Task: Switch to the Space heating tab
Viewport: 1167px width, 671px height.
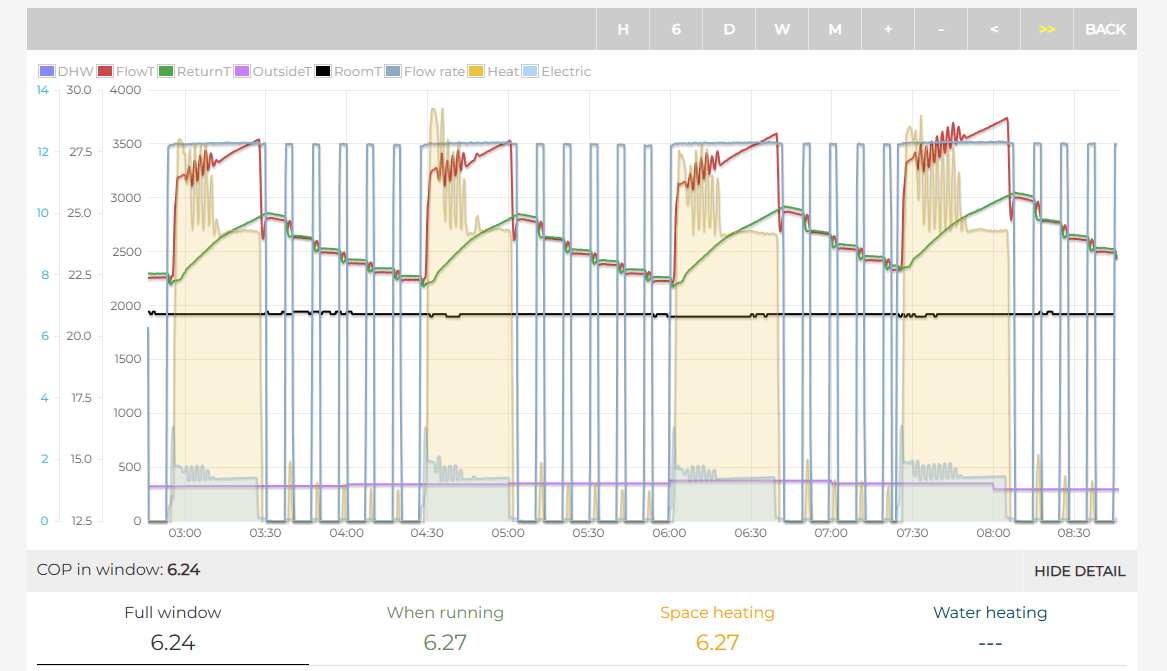Action: pos(717,628)
